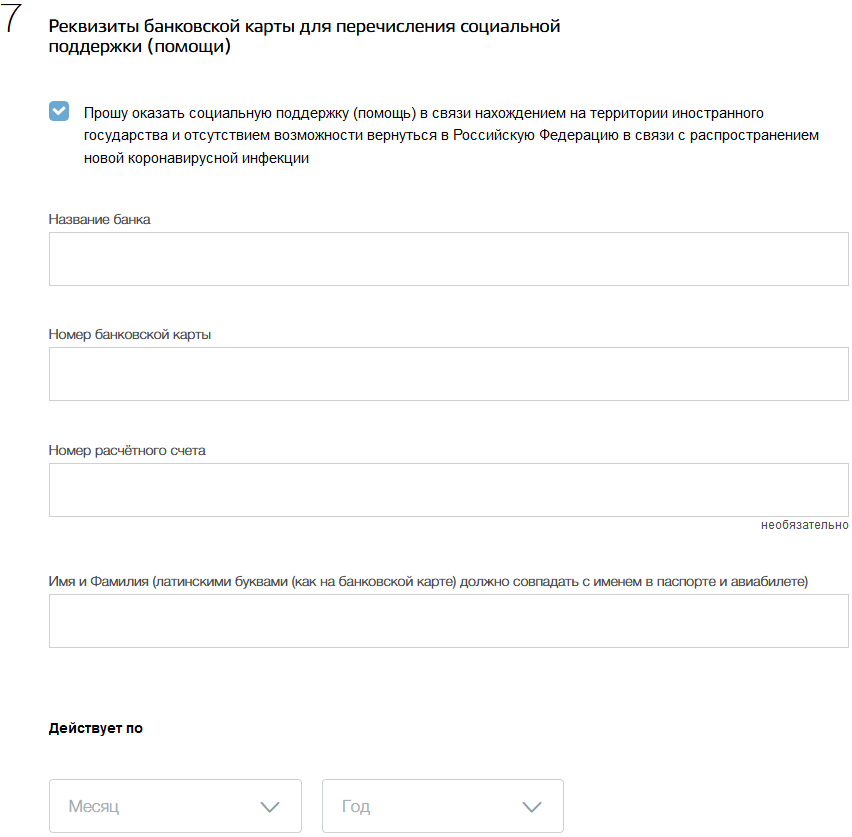Screen dimensions: 852x837
Task: Click the chevron arrow in the Месяц selector
Action: coord(270,807)
